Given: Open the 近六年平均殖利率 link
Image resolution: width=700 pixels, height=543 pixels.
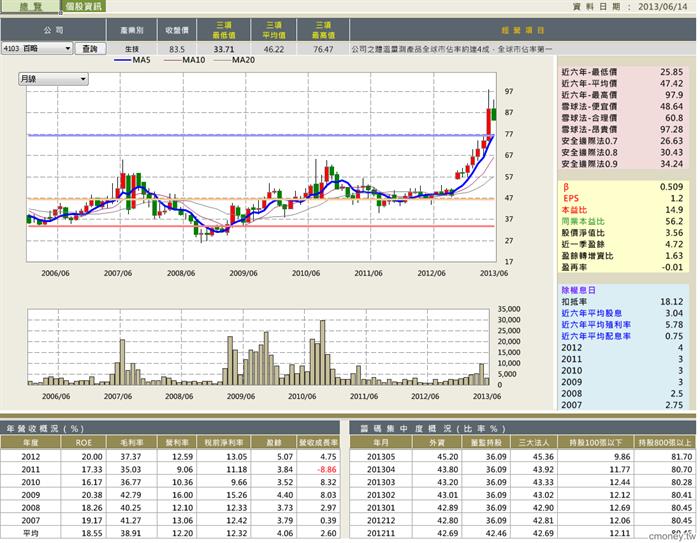Looking at the screenshot, I should coord(596,325).
